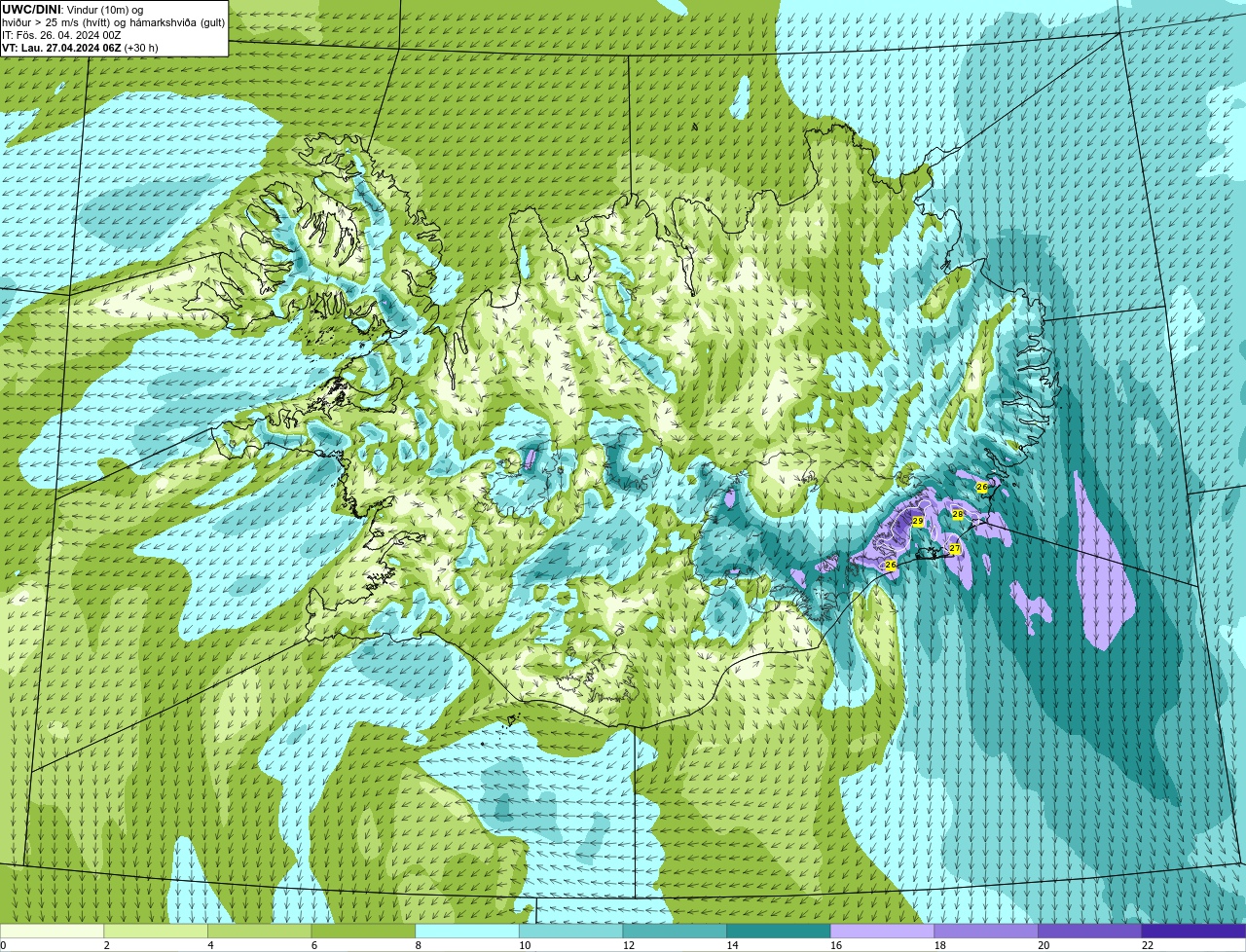Click the colorbar tick label '12'
This screenshot has height=952, width=1246.
pyautogui.click(x=629, y=945)
